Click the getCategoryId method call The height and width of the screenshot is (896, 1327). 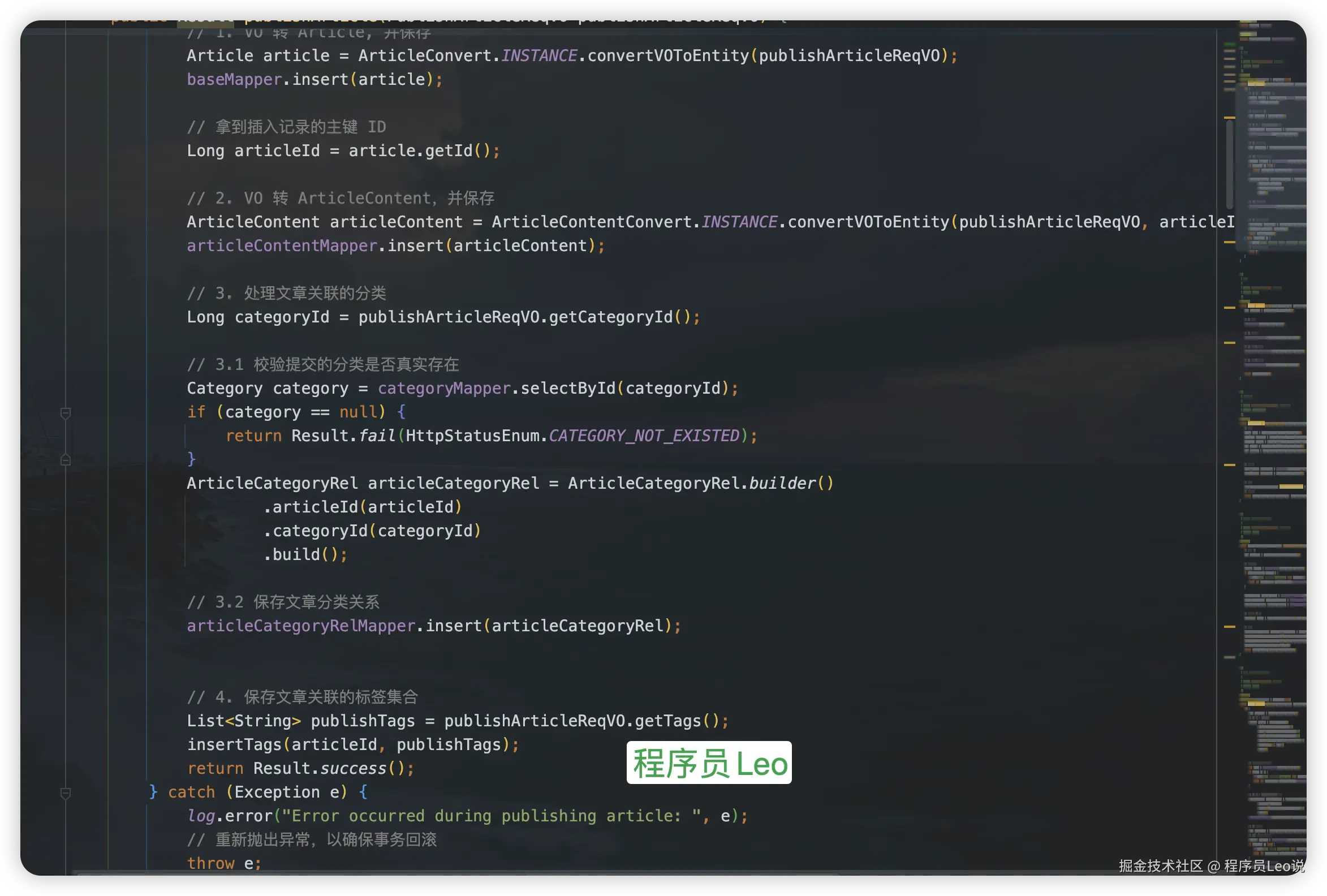tap(610, 317)
